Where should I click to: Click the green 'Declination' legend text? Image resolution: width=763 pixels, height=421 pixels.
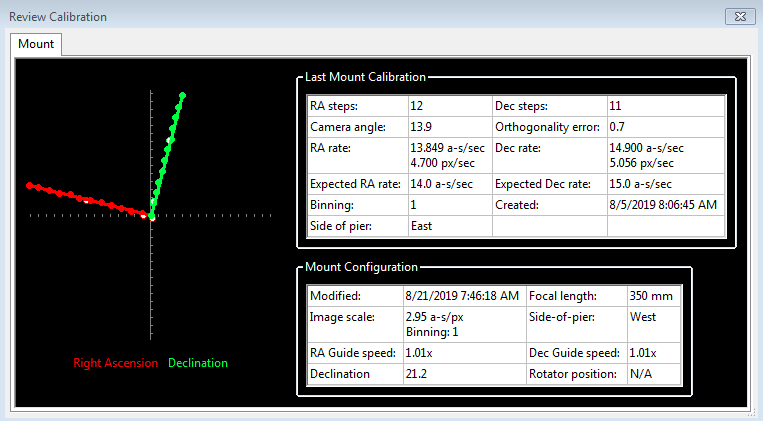point(198,363)
